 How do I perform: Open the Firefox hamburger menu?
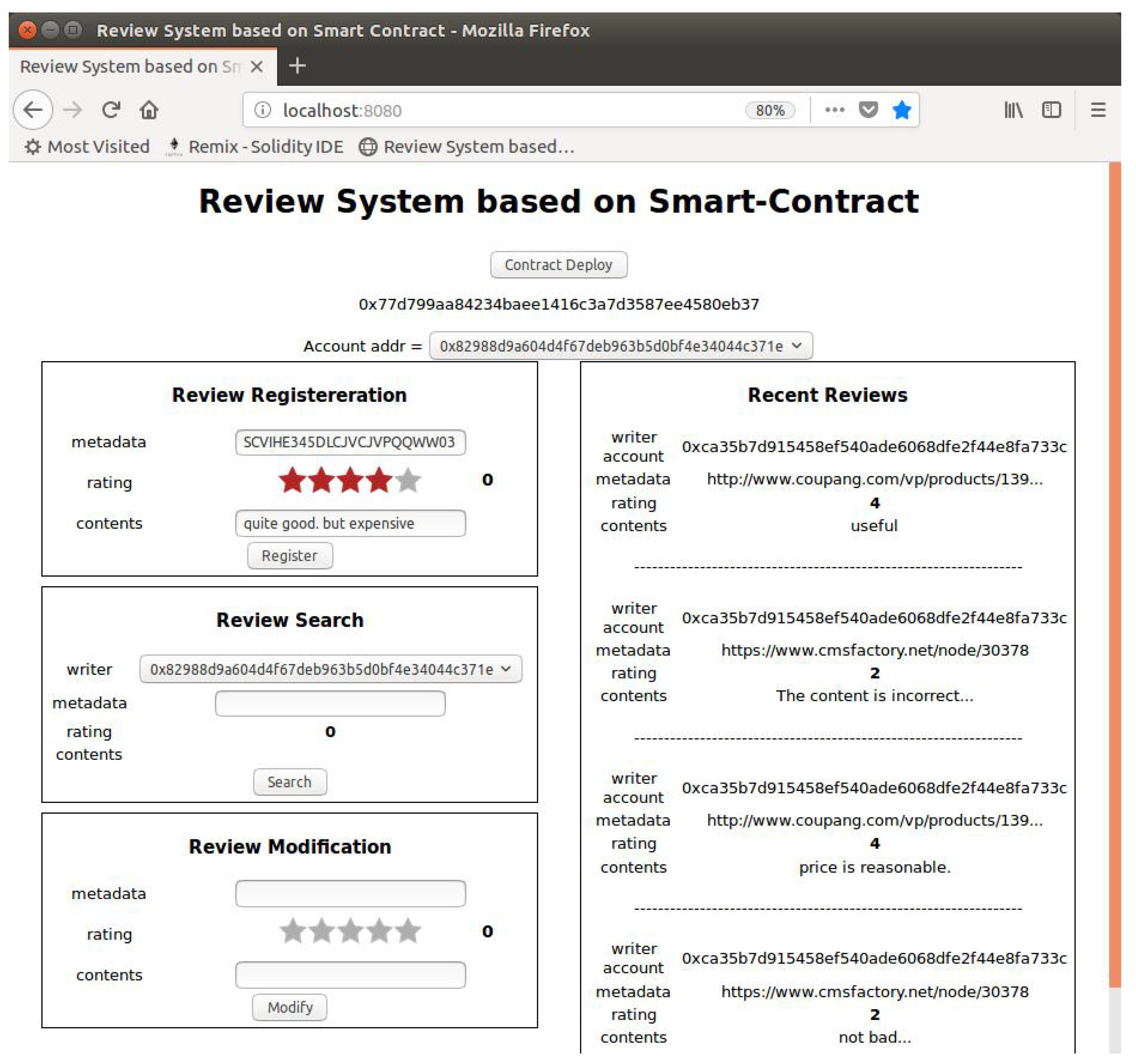pyautogui.click(x=1098, y=110)
